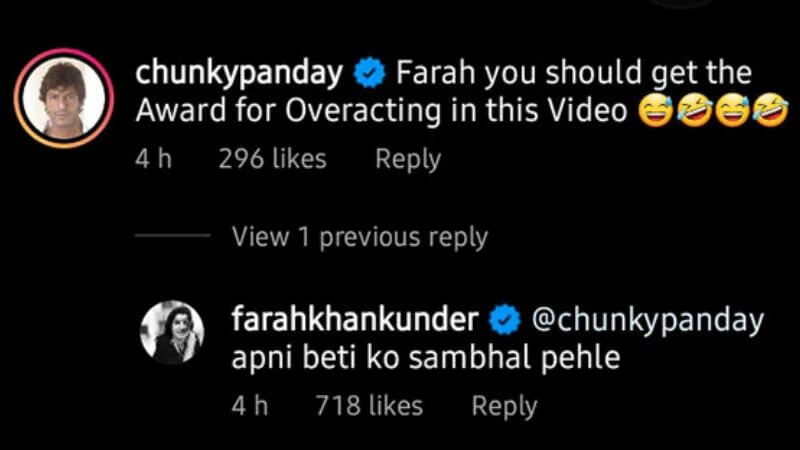The width and height of the screenshot is (800, 450).
Task: Click the chunkypanday username
Action: (x=239, y=73)
